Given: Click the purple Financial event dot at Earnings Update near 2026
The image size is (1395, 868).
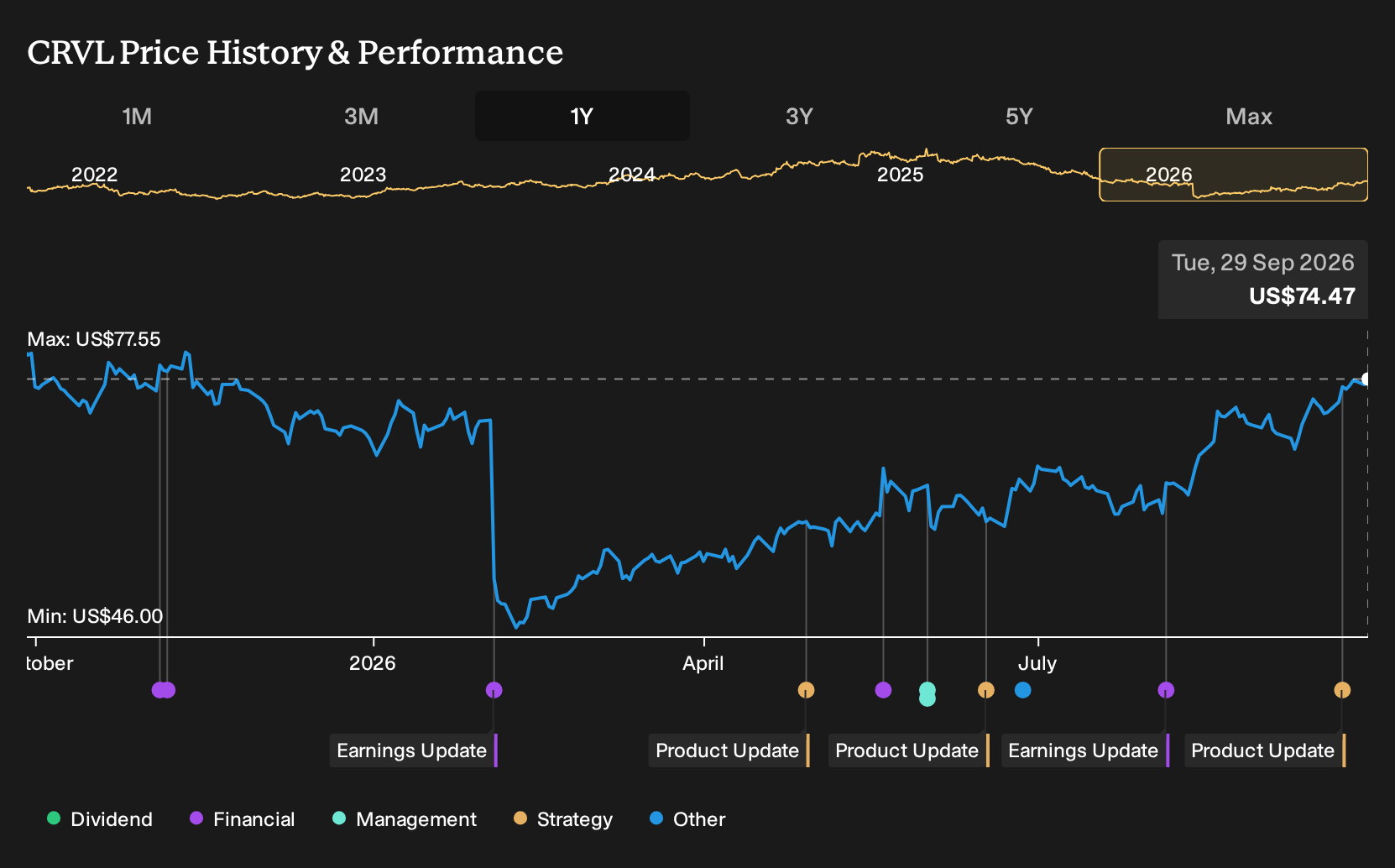Looking at the screenshot, I should [494, 690].
